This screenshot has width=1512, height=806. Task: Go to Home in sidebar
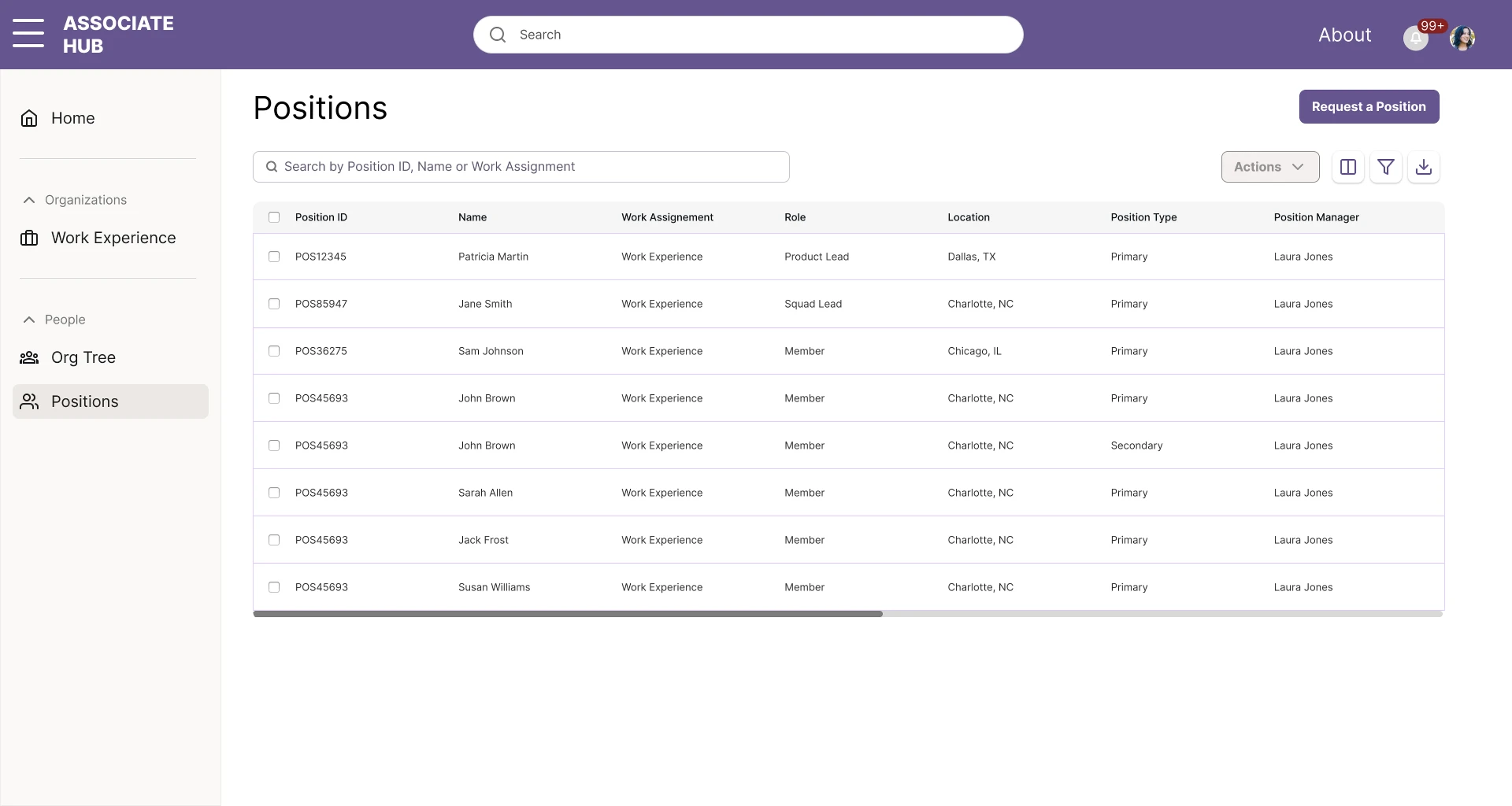pyautogui.click(x=73, y=118)
